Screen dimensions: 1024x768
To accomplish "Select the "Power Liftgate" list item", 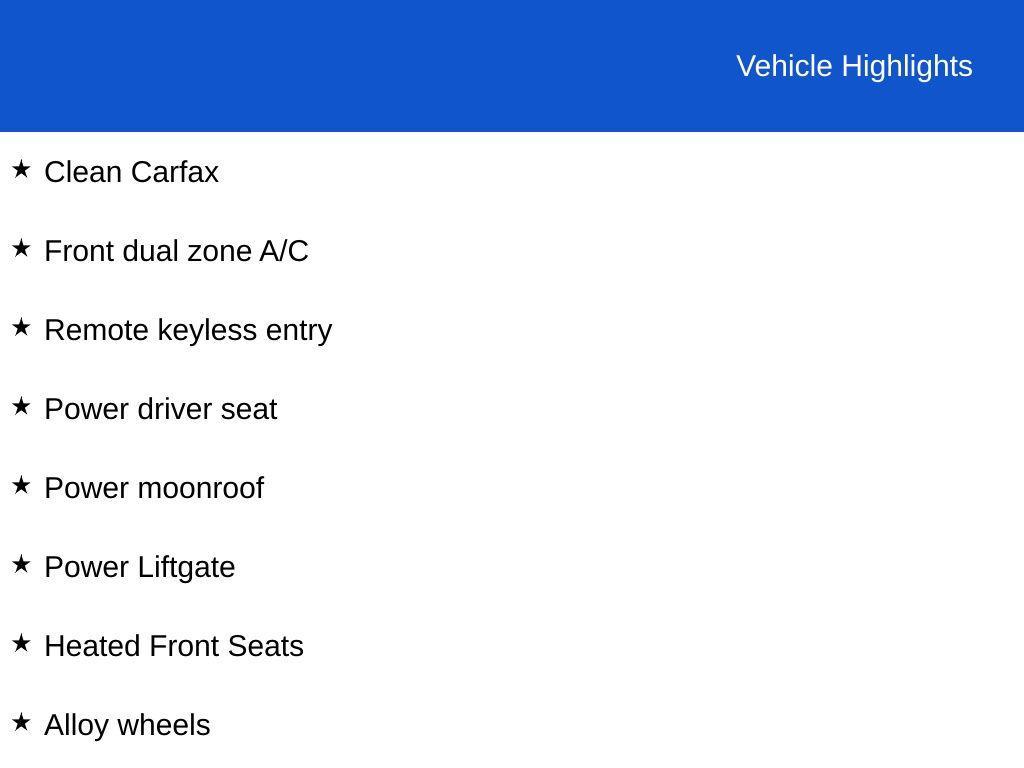I will pyautogui.click(x=140, y=567).
